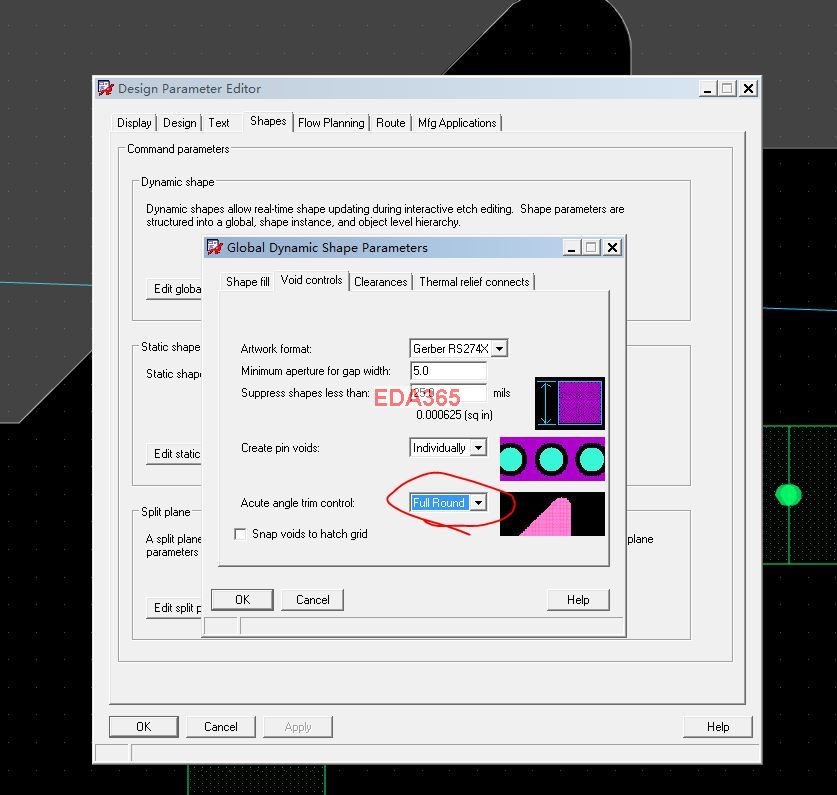Open the Text tab in Design Parameter Editor
This screenshot has height=795, width=837.
[x=219, y=123]
